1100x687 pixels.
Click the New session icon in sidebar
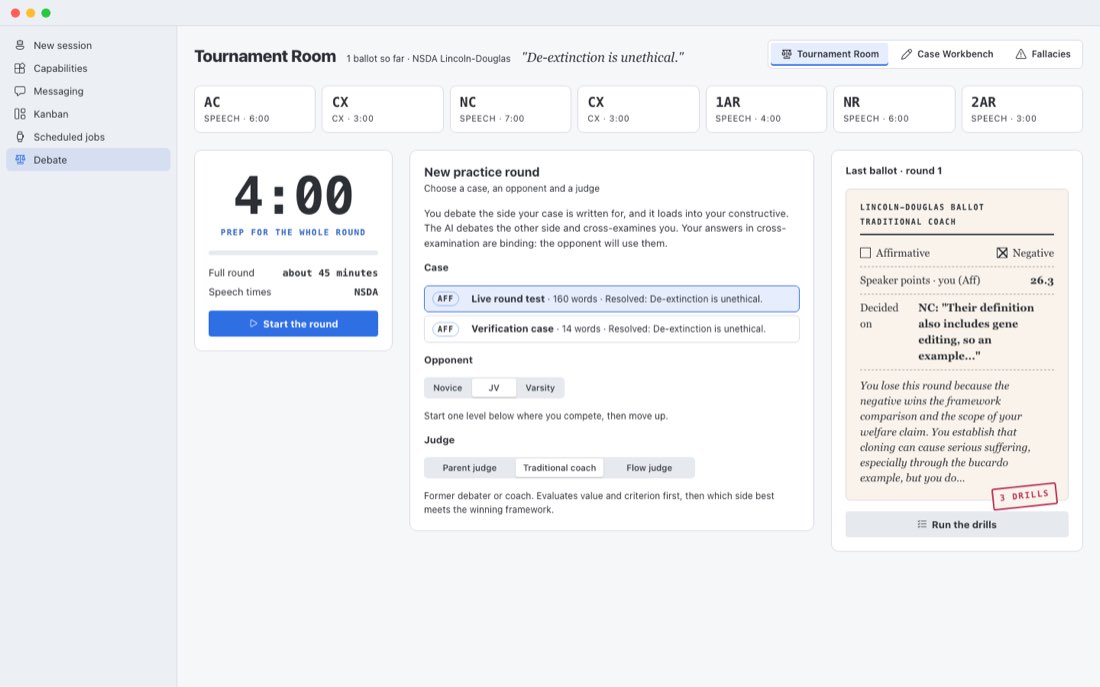20,45
